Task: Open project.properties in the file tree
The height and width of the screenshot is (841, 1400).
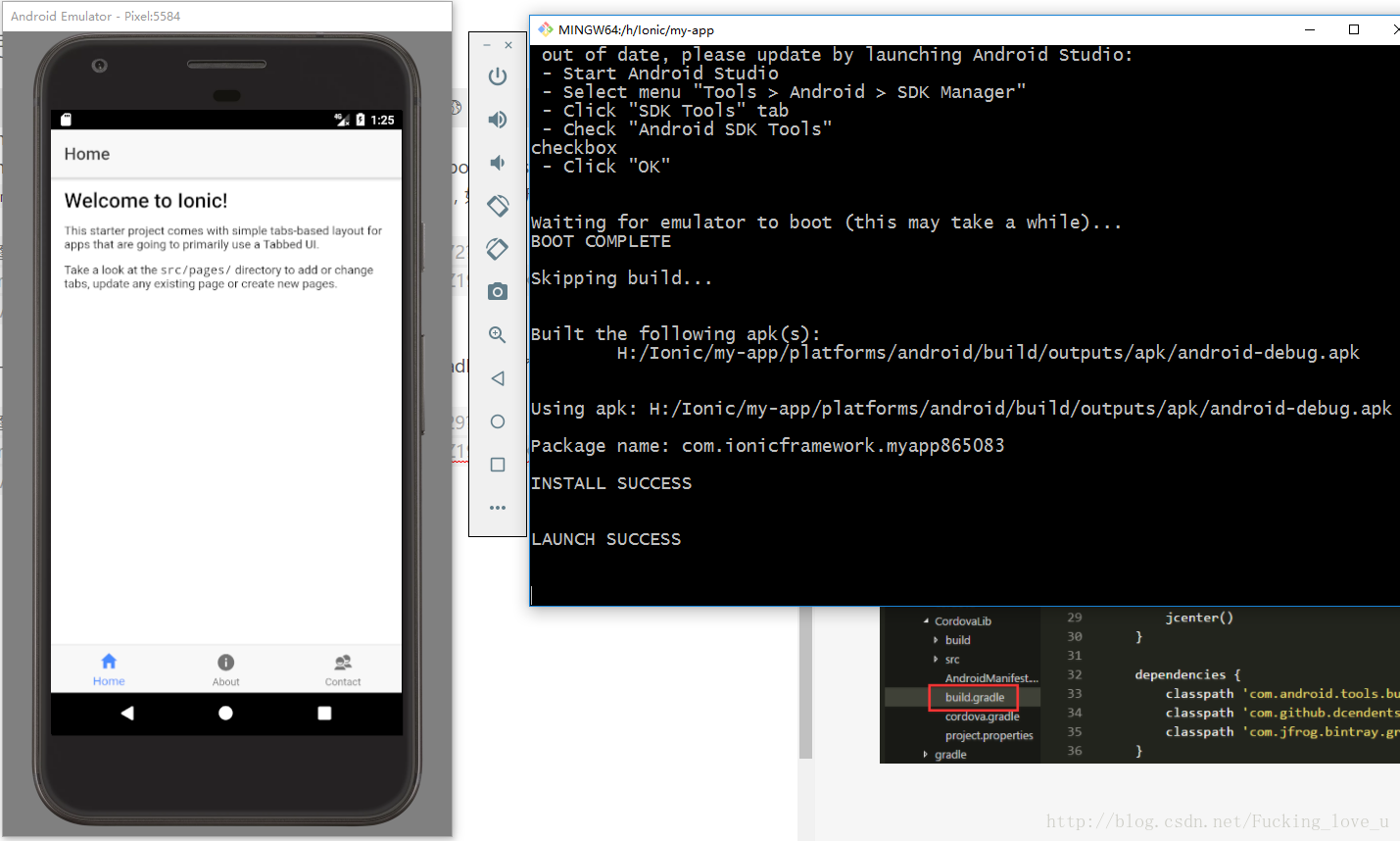Action: point(989,736)
